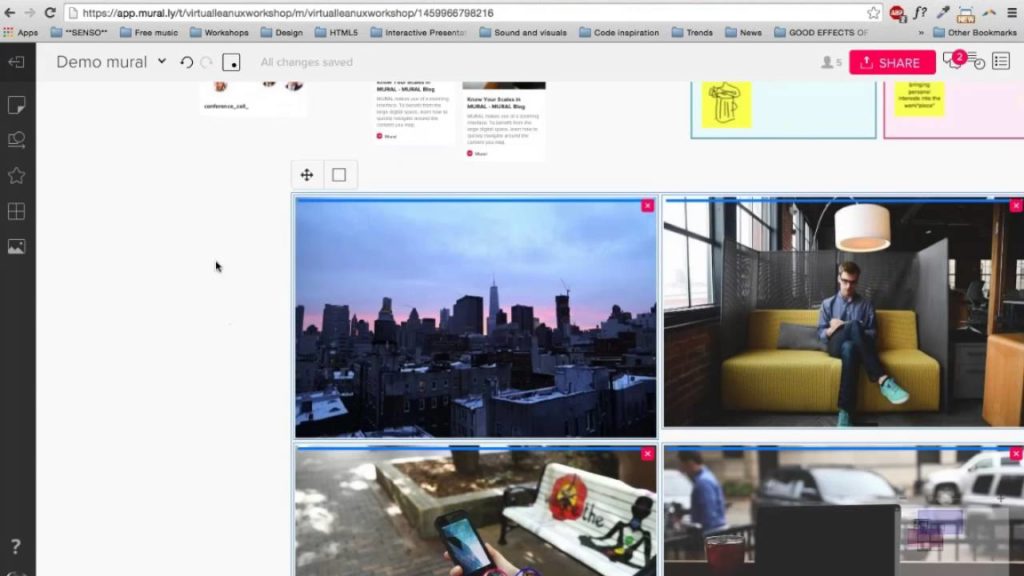Open the frameworks grid tool

point(16,212)
